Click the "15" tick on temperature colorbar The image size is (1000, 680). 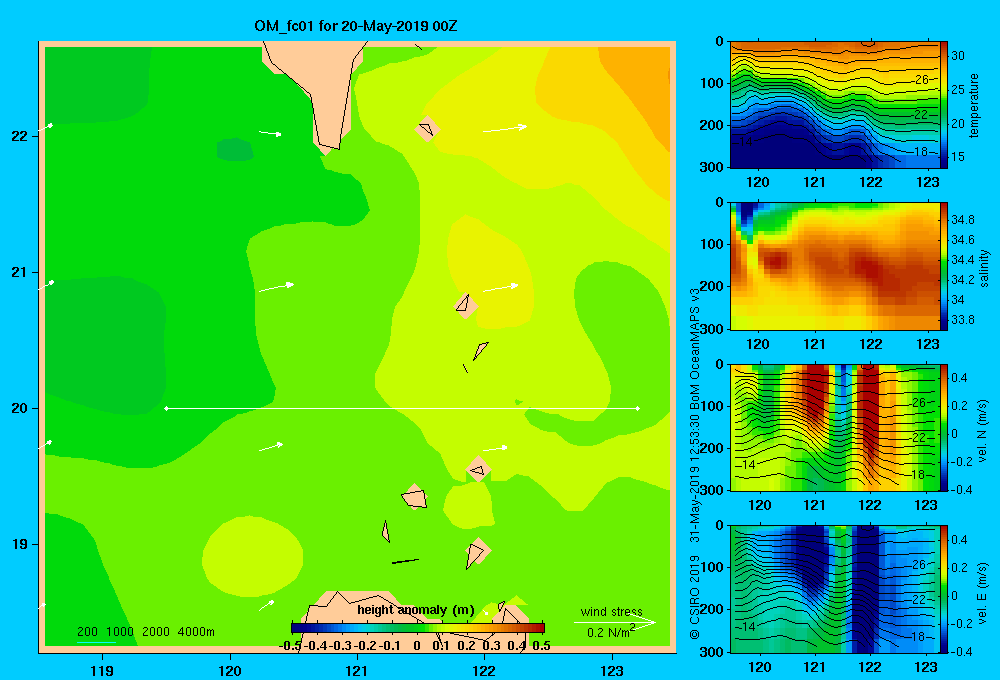tap(958, 156)
